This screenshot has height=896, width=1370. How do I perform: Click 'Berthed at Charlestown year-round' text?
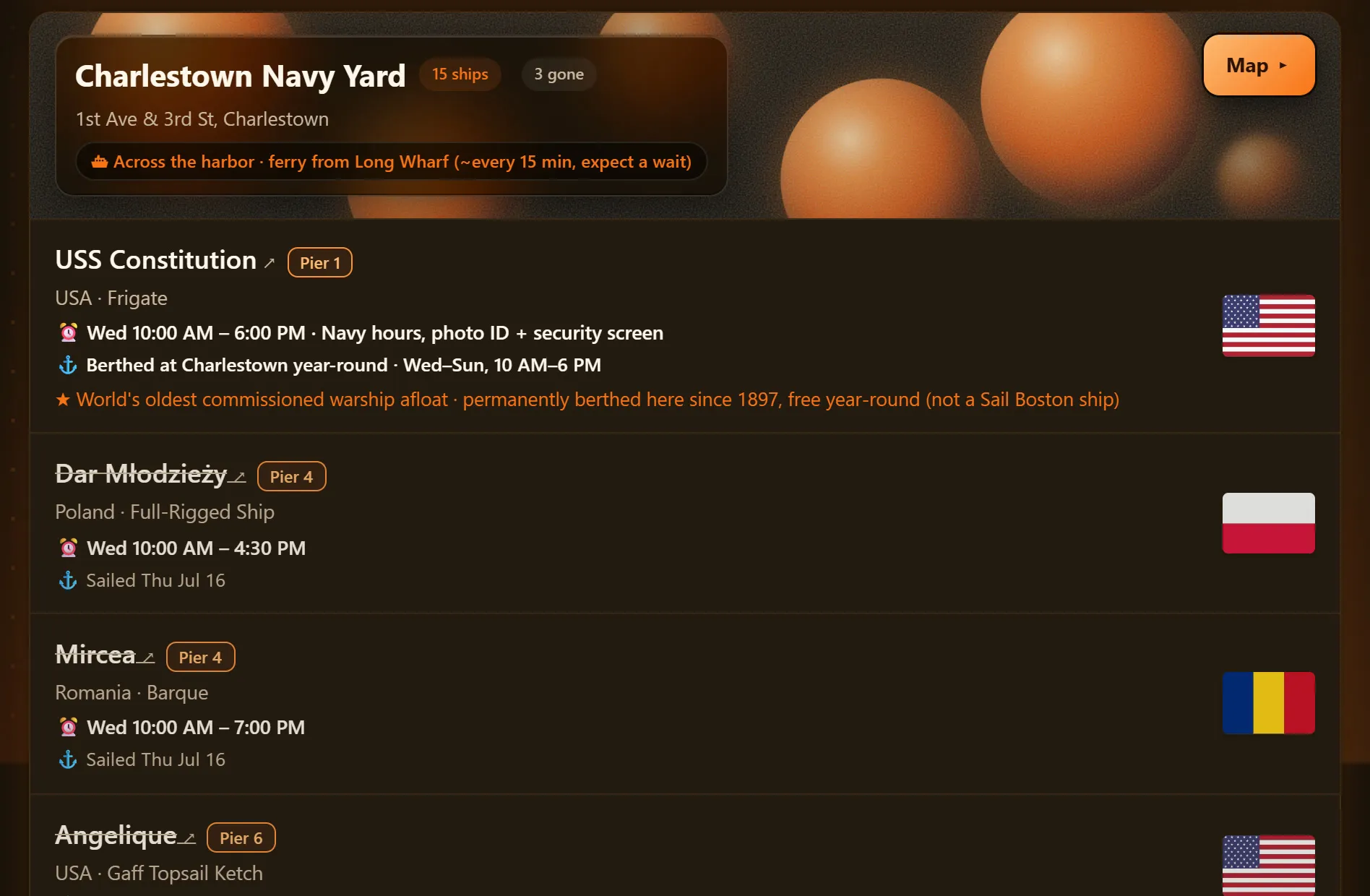pyautogui.click(x=237, y=365)
